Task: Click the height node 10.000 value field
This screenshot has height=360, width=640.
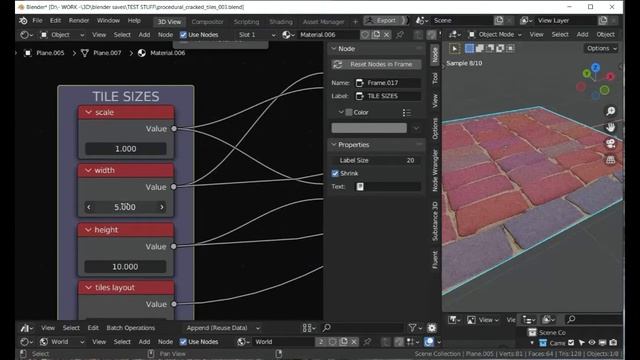Action: [125, 267]
